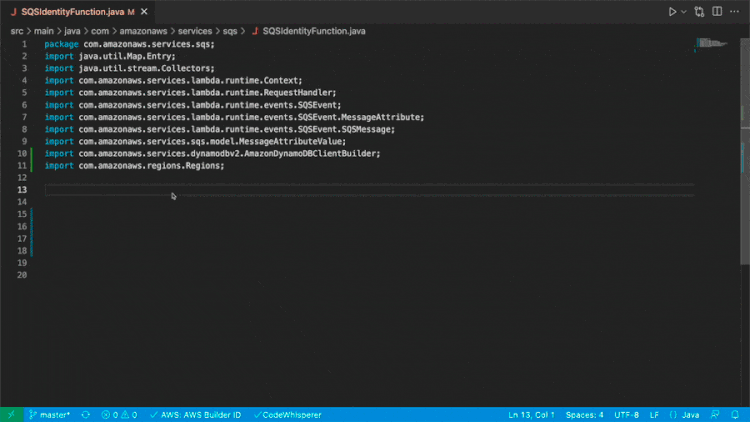750x422 pixels.
Task: Select the UTF-8 encoding indicator
Action: coord(626,415)
